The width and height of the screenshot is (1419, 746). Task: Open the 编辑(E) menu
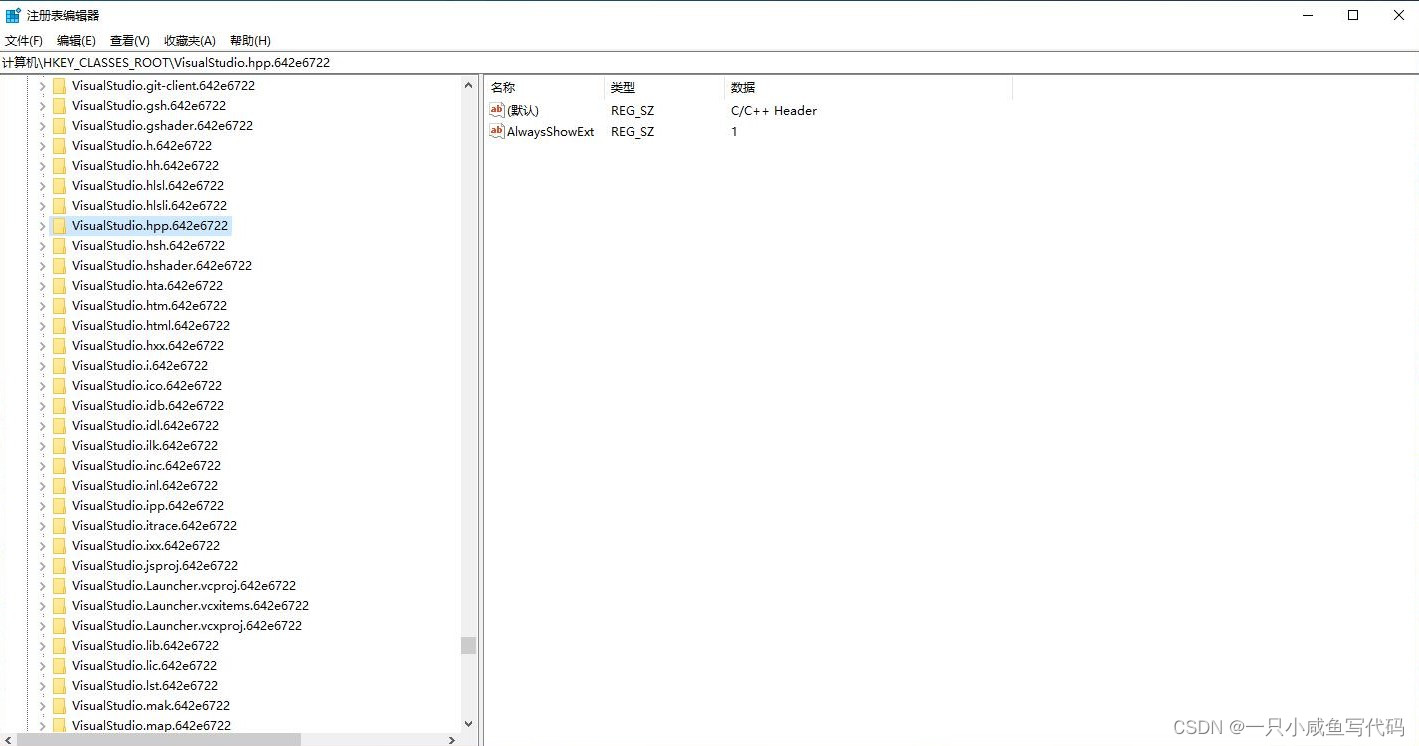(x=76, y=41)
